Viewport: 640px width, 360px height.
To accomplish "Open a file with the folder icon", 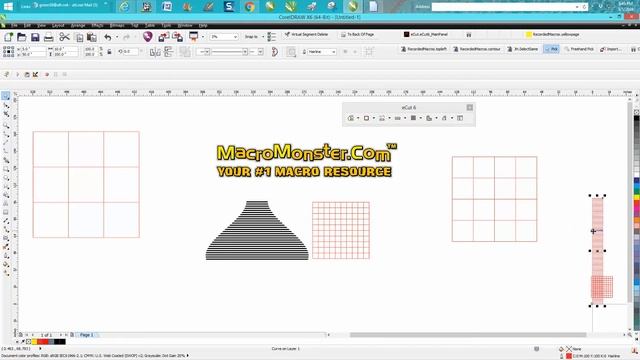I will tap(22, 37).
